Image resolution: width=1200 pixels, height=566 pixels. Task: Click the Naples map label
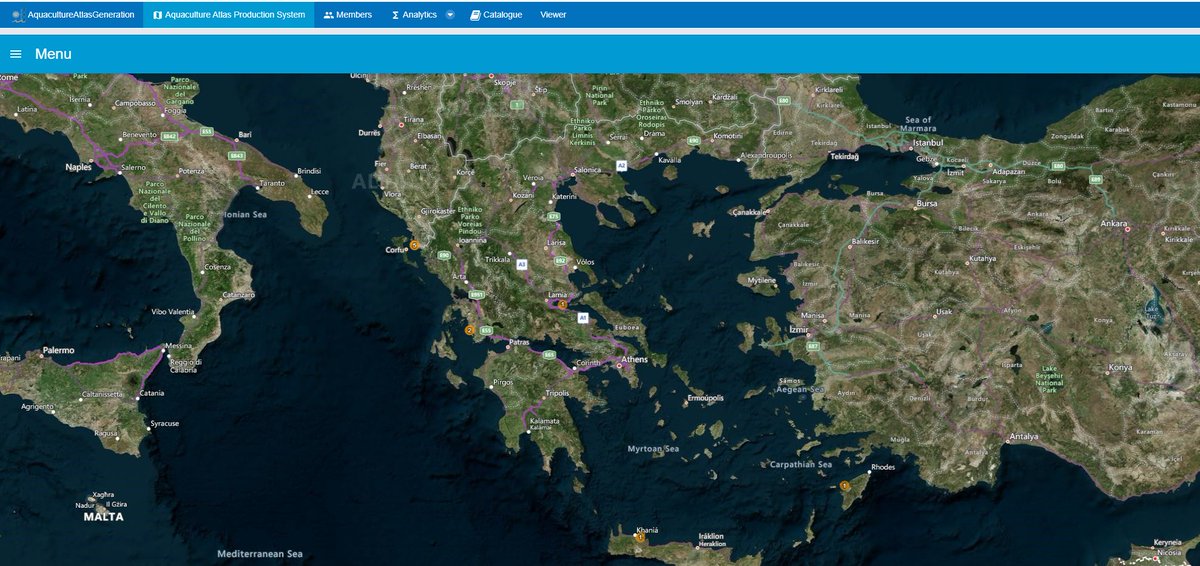pyautogui.click(x=78, y=167)
